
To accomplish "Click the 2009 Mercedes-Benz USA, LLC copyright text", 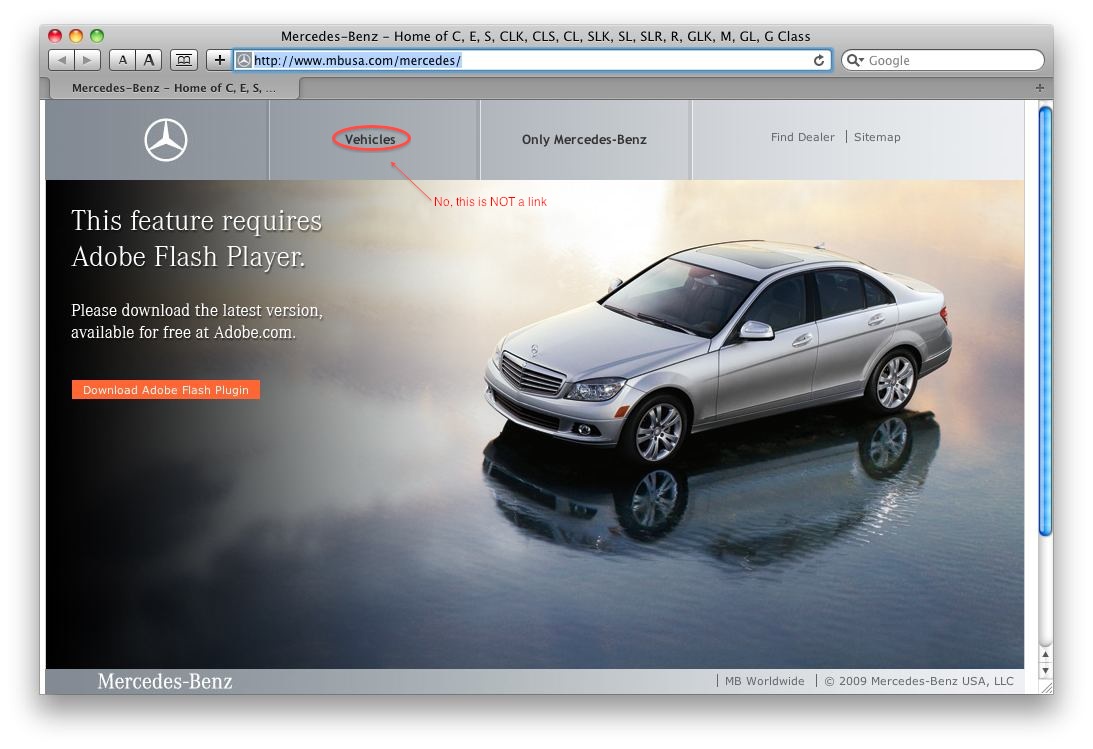I will coord(919,681).
